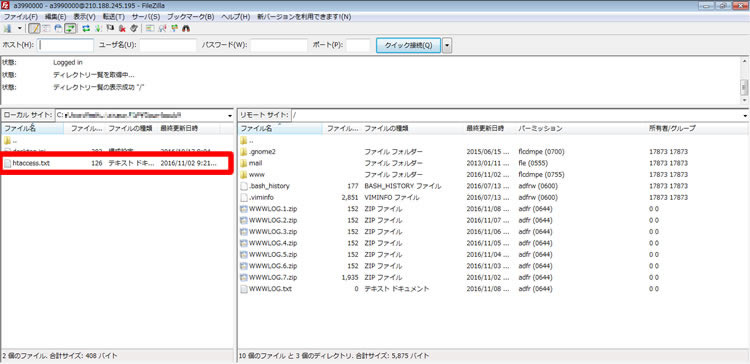Image resolution: width=750 pixels, height=364 pixels.
Task: Select the remote parent folder '..' icon
Action: click(x=243, y=140)
